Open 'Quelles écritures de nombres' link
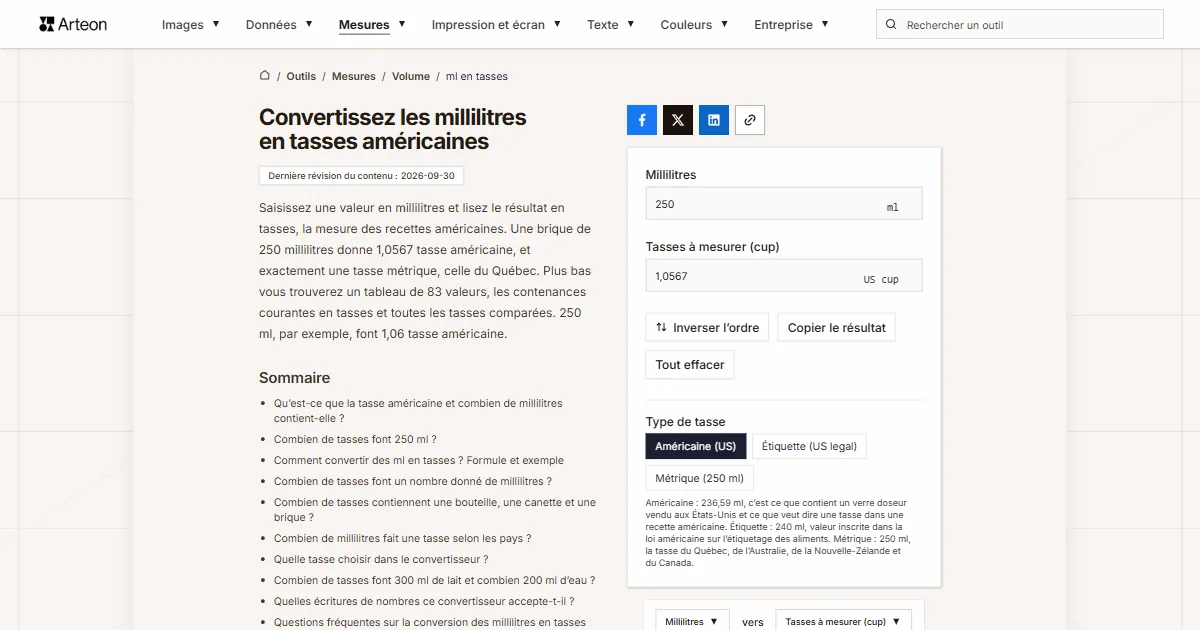 coord(424,601)
